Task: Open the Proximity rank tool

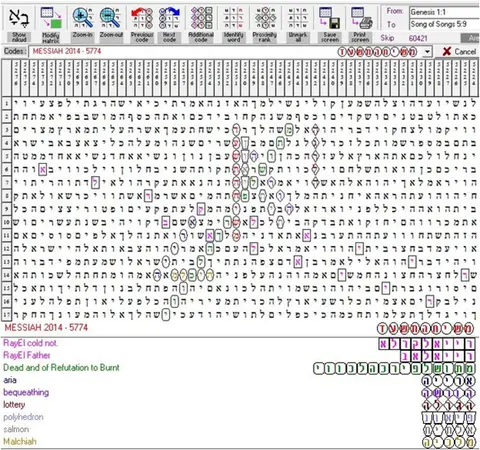Action: point(265,18)
